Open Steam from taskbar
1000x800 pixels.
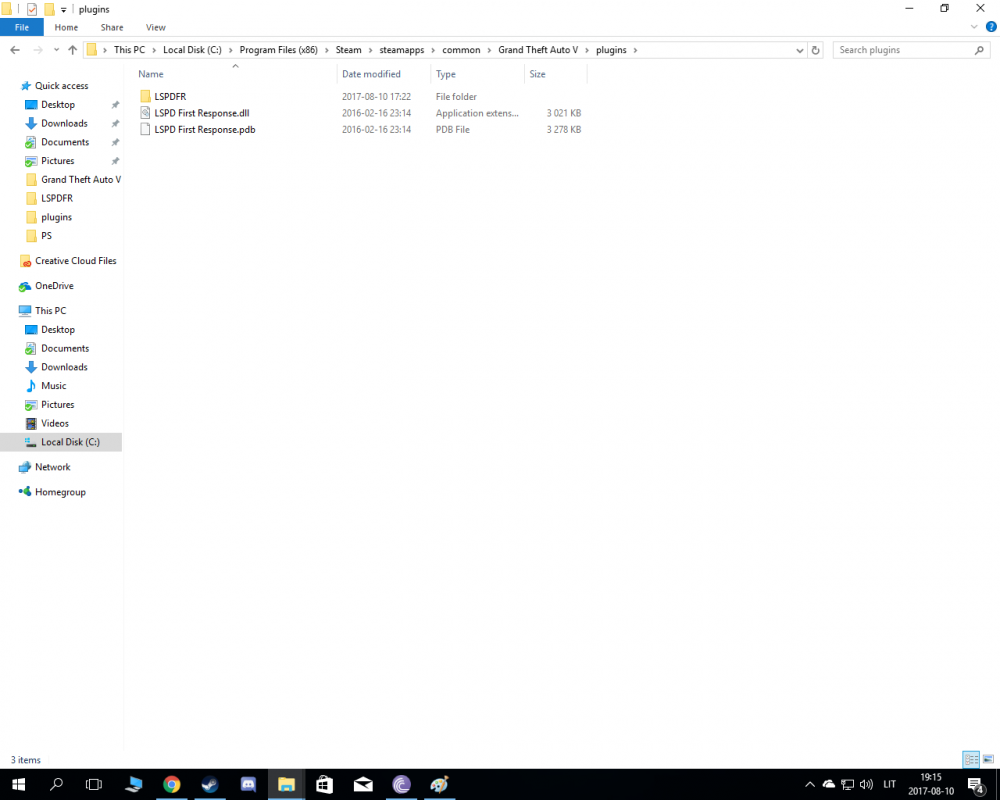click(210, 784)
